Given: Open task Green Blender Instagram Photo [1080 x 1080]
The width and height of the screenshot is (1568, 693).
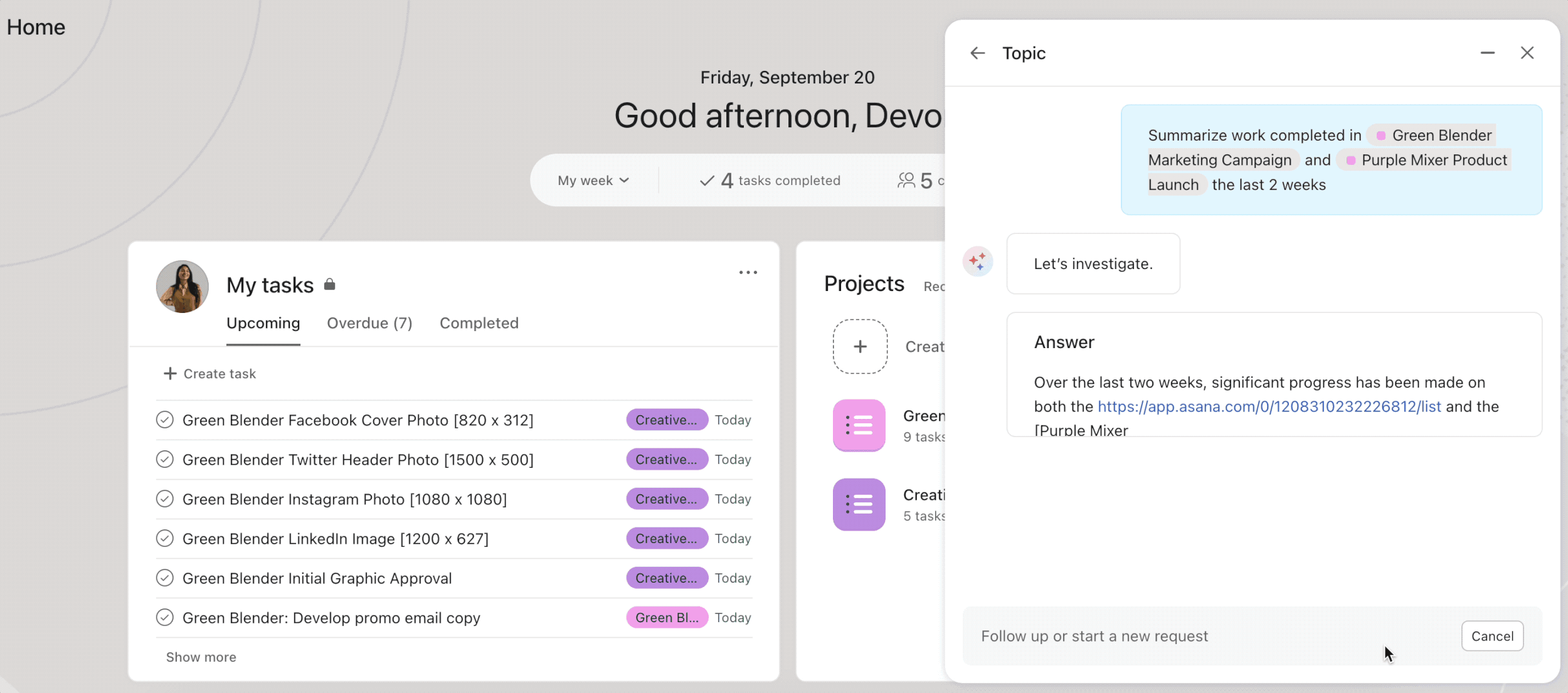Looking at the screenshot, I should coord(344,499).
